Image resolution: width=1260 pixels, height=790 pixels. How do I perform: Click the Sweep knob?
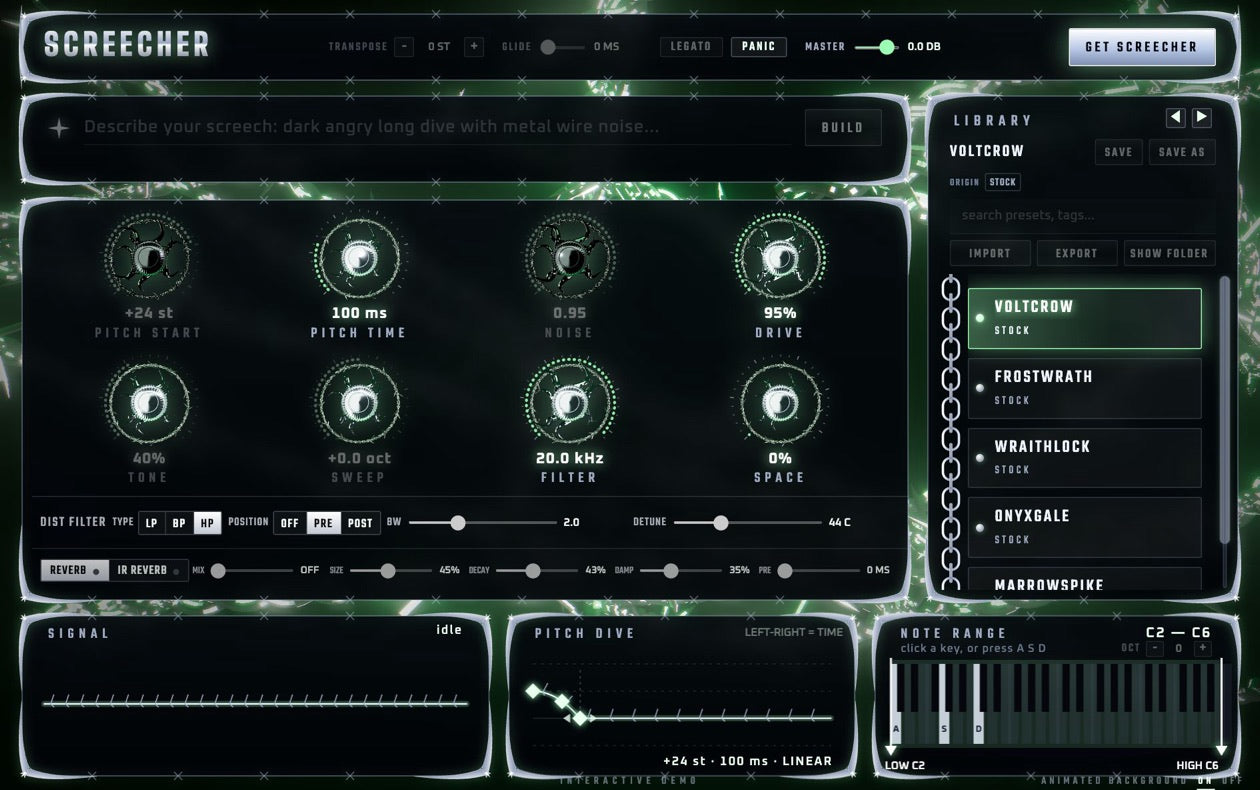click(x=358, y=404)
